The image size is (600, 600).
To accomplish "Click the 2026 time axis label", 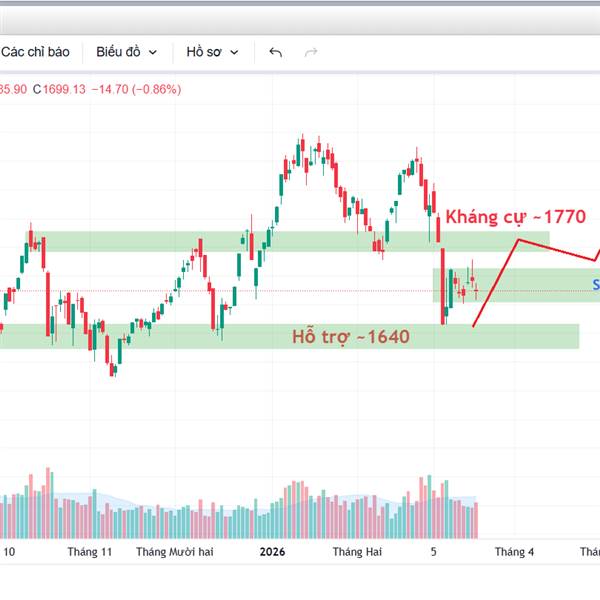I will 272,552.
